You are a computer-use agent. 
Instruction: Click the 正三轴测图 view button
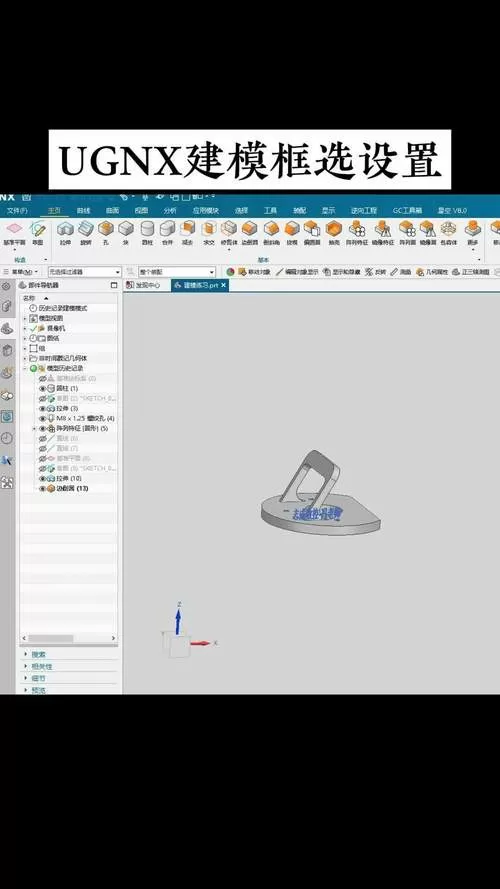click(x=472, y=272)
